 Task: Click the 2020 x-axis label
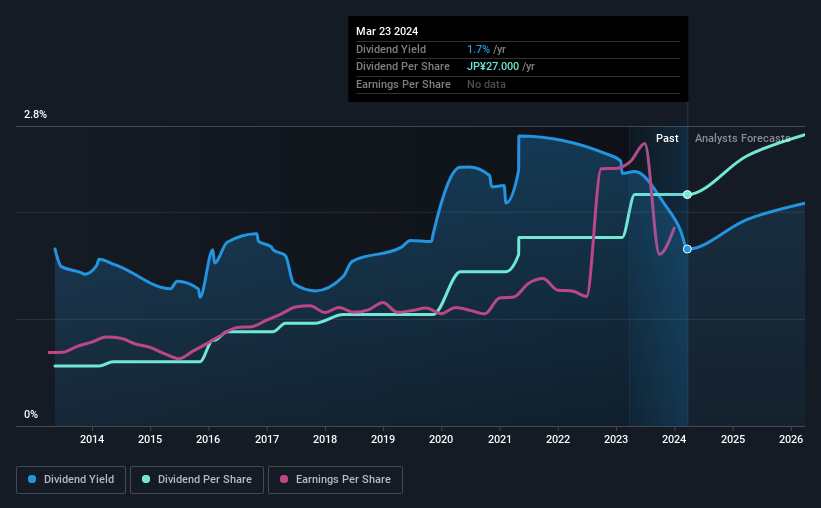441,439
